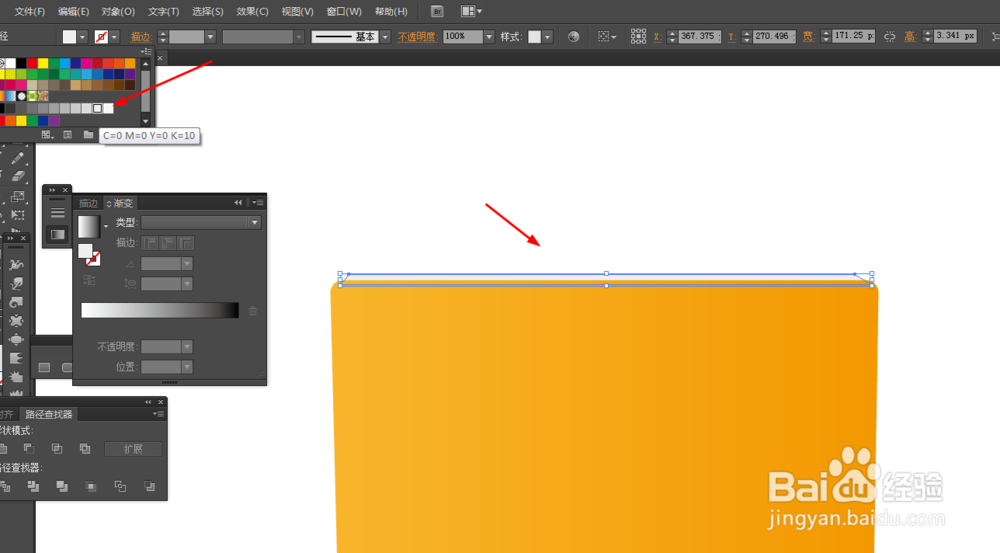Open the stroke weight dropdown
The width and height of the screenshot is (1000, 553).
(210, 37)
